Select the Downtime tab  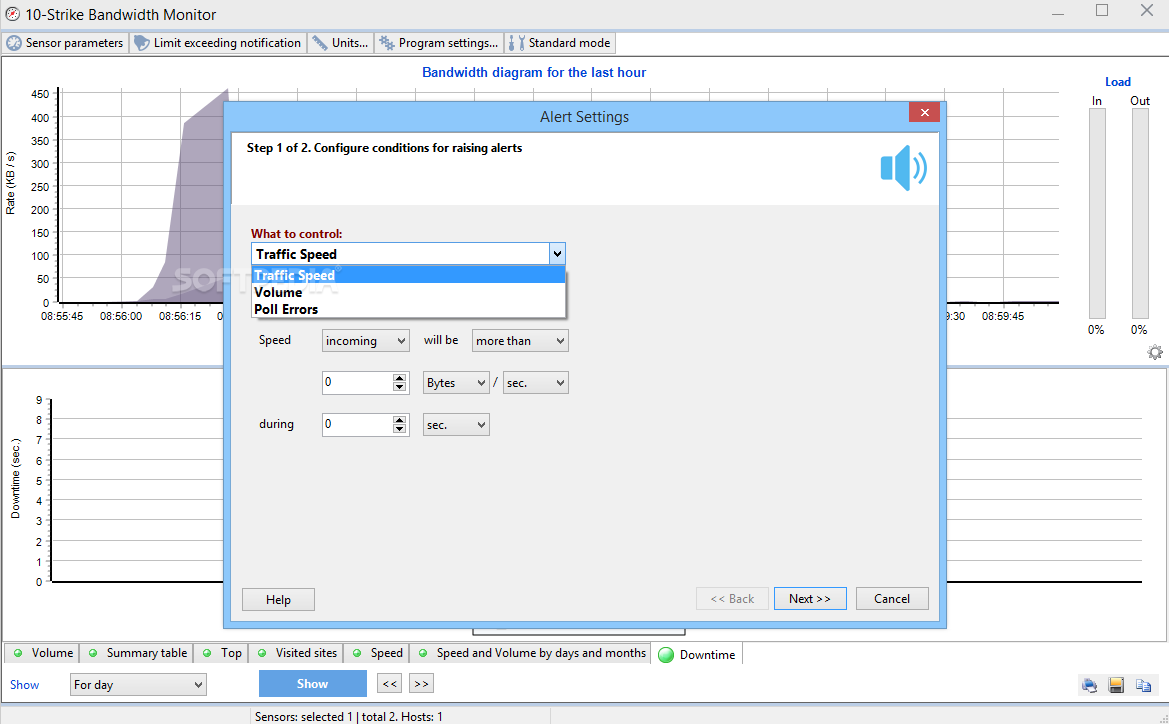pos(697,655)
